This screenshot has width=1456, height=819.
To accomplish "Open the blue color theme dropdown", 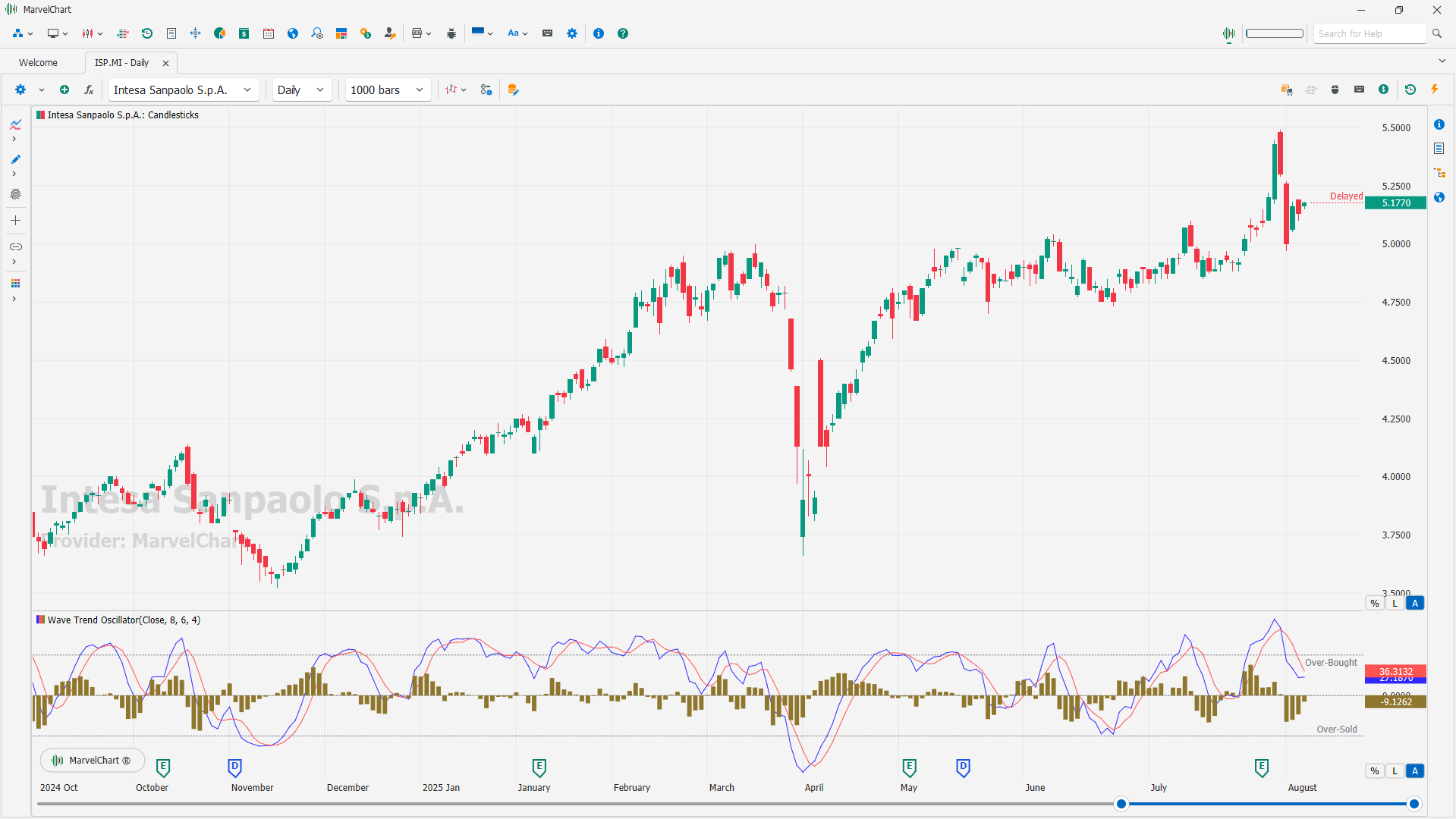I will tap(483, 33).
